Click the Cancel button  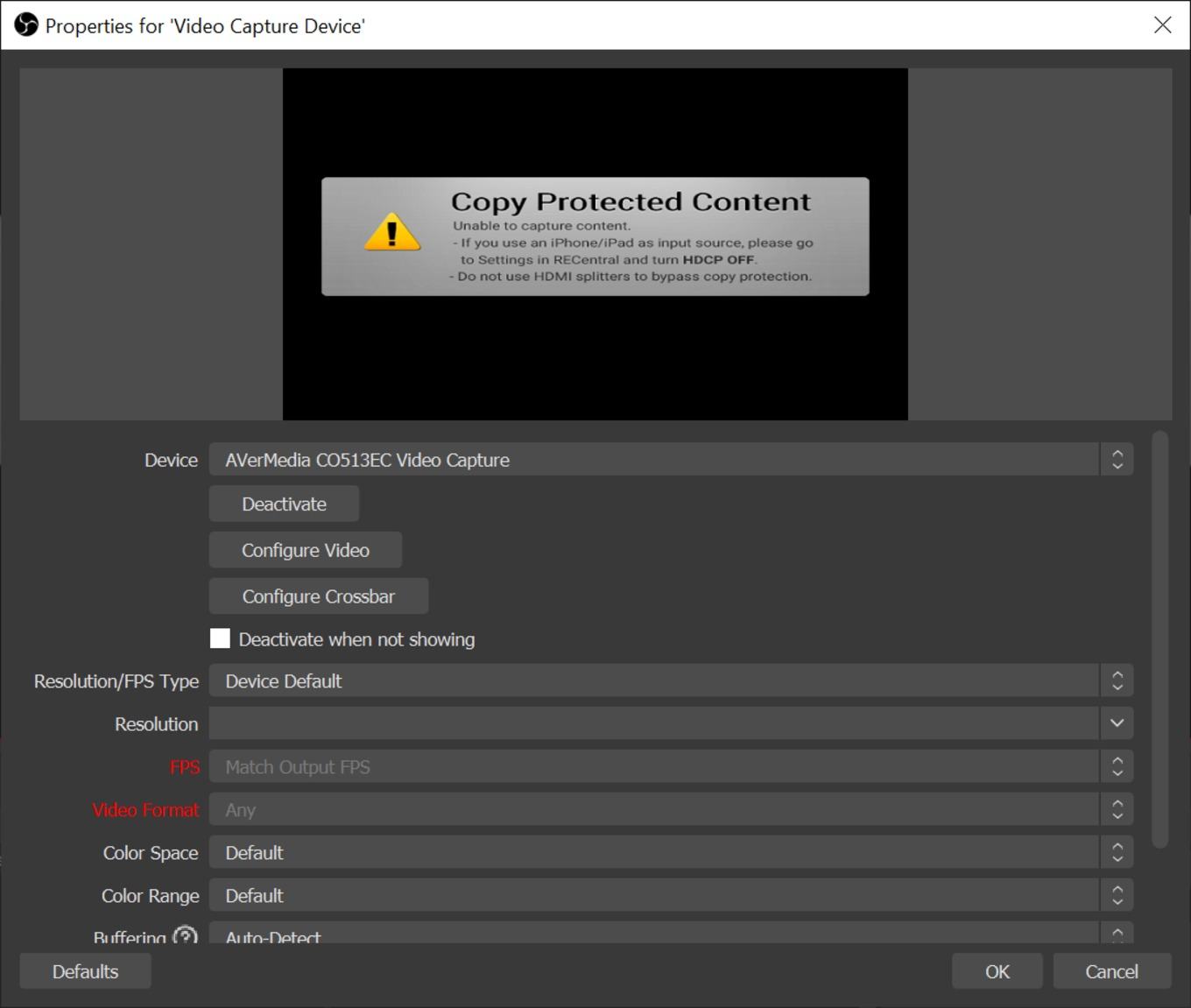(x=1112, y=971)
